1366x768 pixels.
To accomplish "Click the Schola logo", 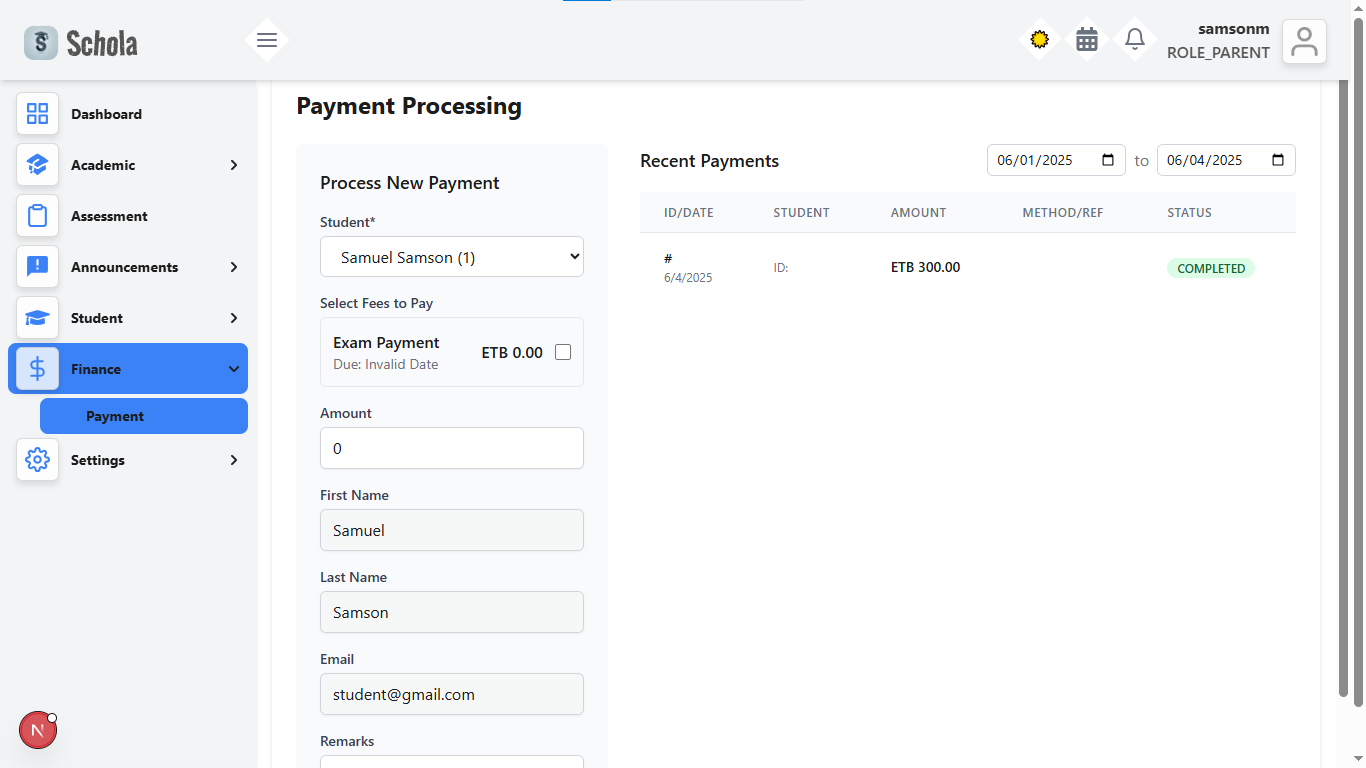I will tap(80, 42).
